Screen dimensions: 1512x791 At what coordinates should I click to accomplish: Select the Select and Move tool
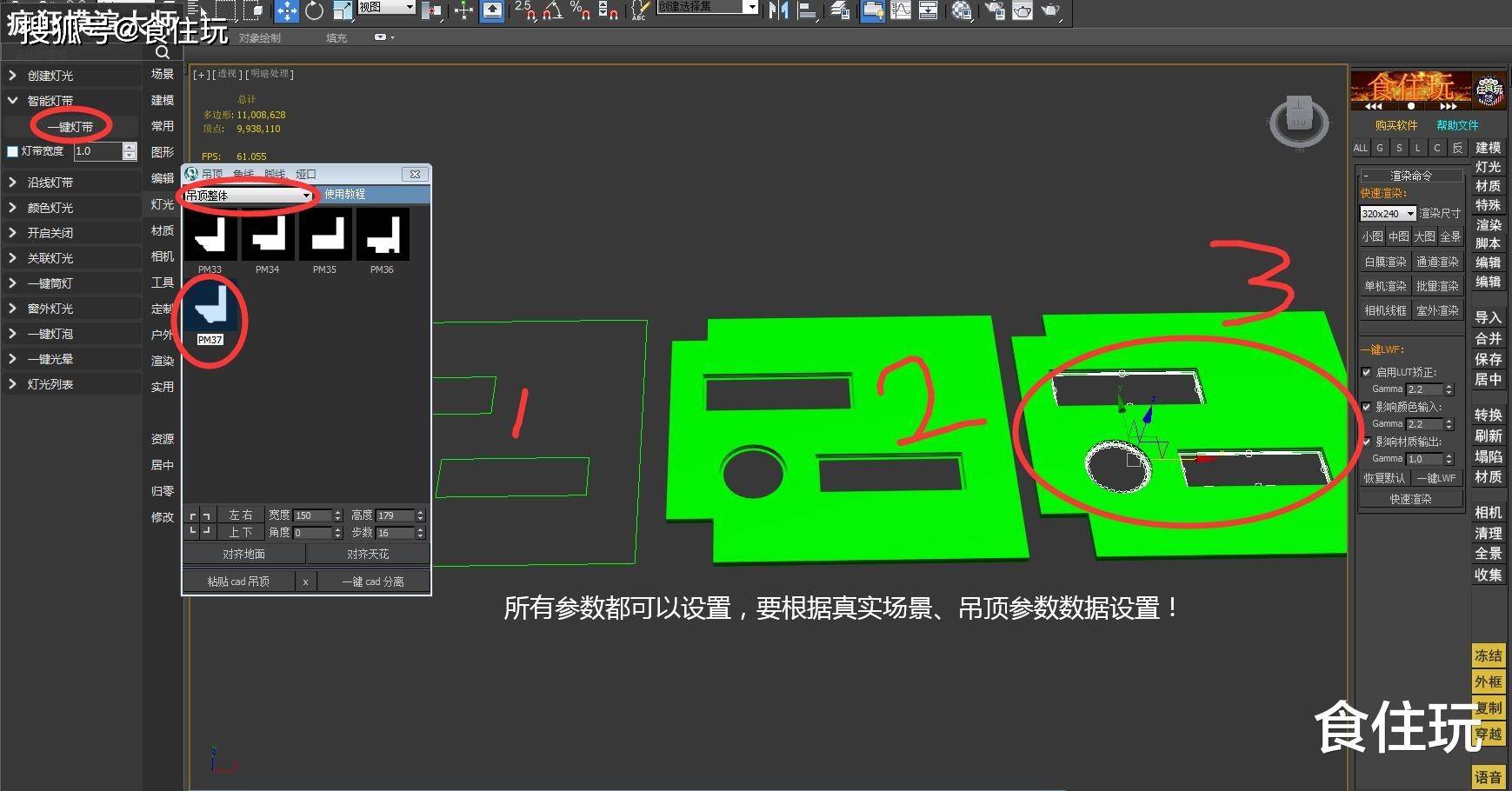[288, 11]
